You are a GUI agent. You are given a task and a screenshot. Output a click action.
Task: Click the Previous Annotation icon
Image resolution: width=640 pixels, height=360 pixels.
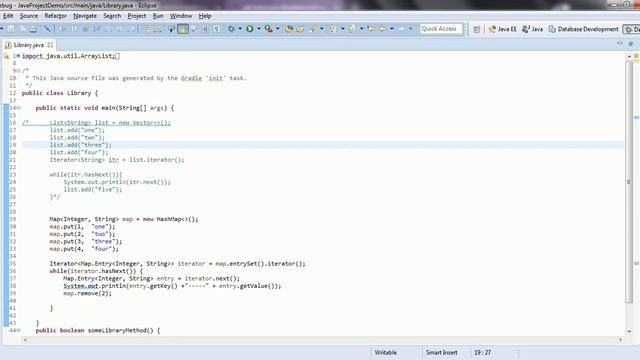(351, 29)
